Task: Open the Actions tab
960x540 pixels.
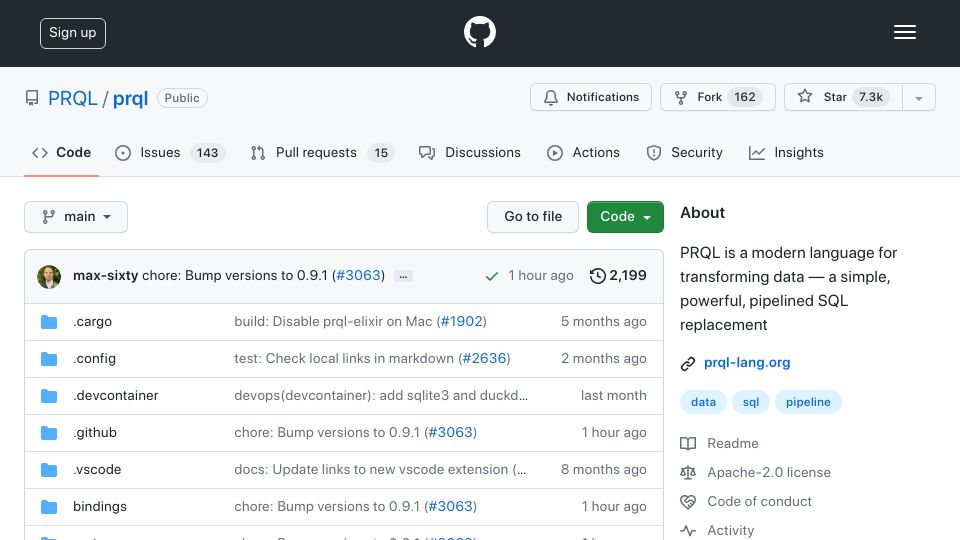Action: (x=583, y=152)
